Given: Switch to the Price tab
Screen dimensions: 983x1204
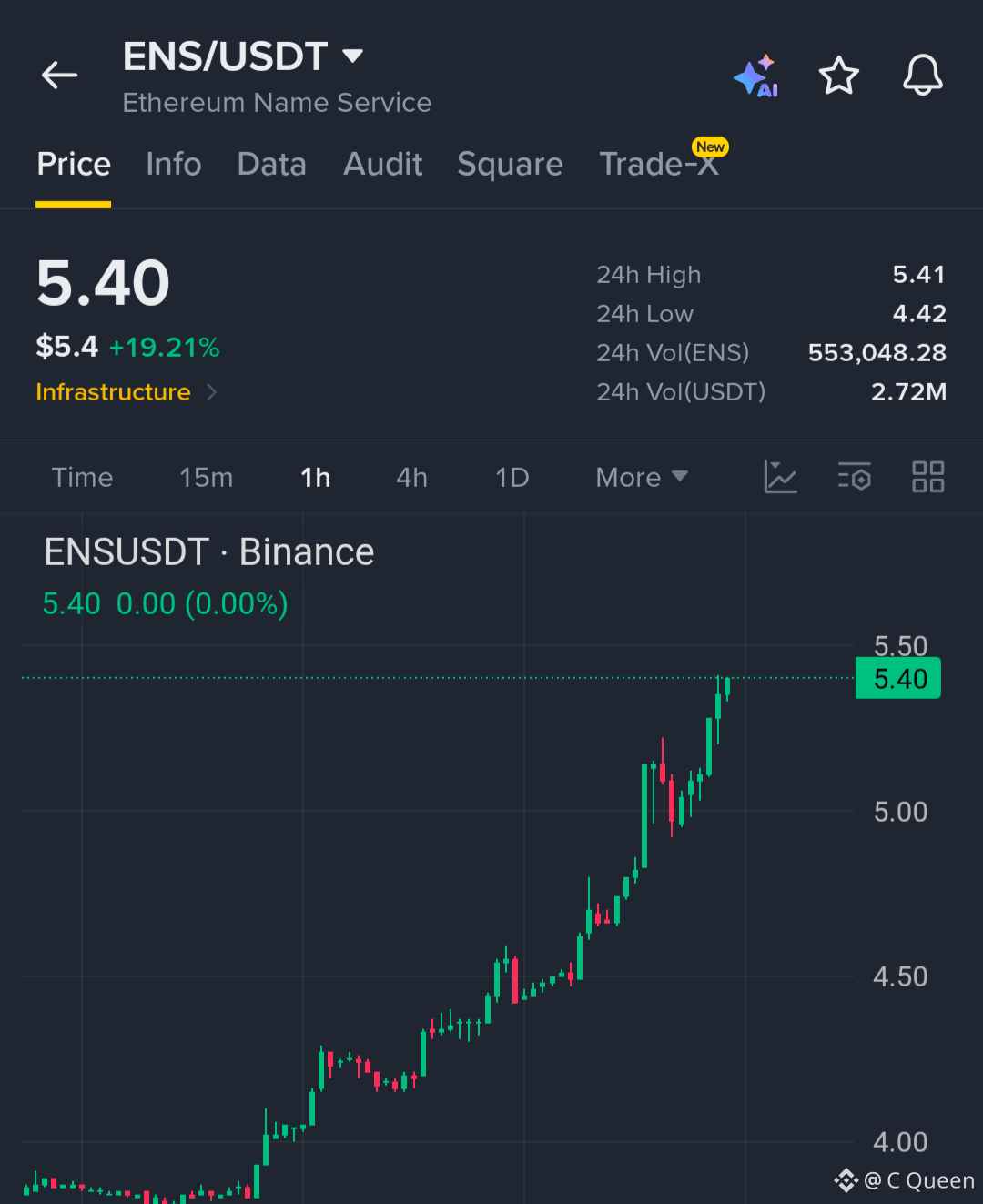Looking at the screenshot, I should [74, 165].
